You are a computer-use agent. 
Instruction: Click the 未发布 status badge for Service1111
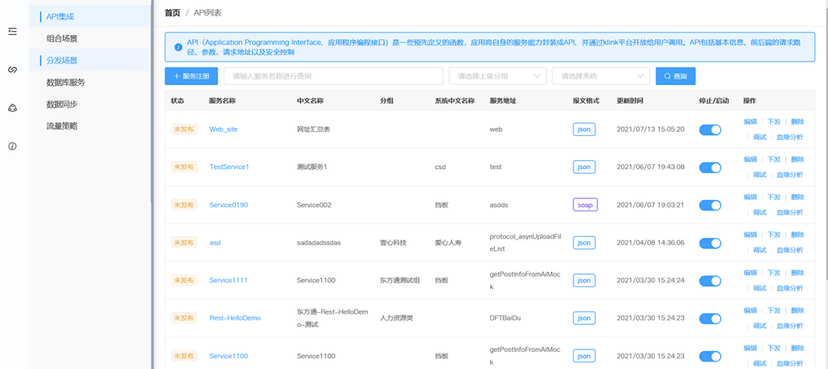point(184,280)
